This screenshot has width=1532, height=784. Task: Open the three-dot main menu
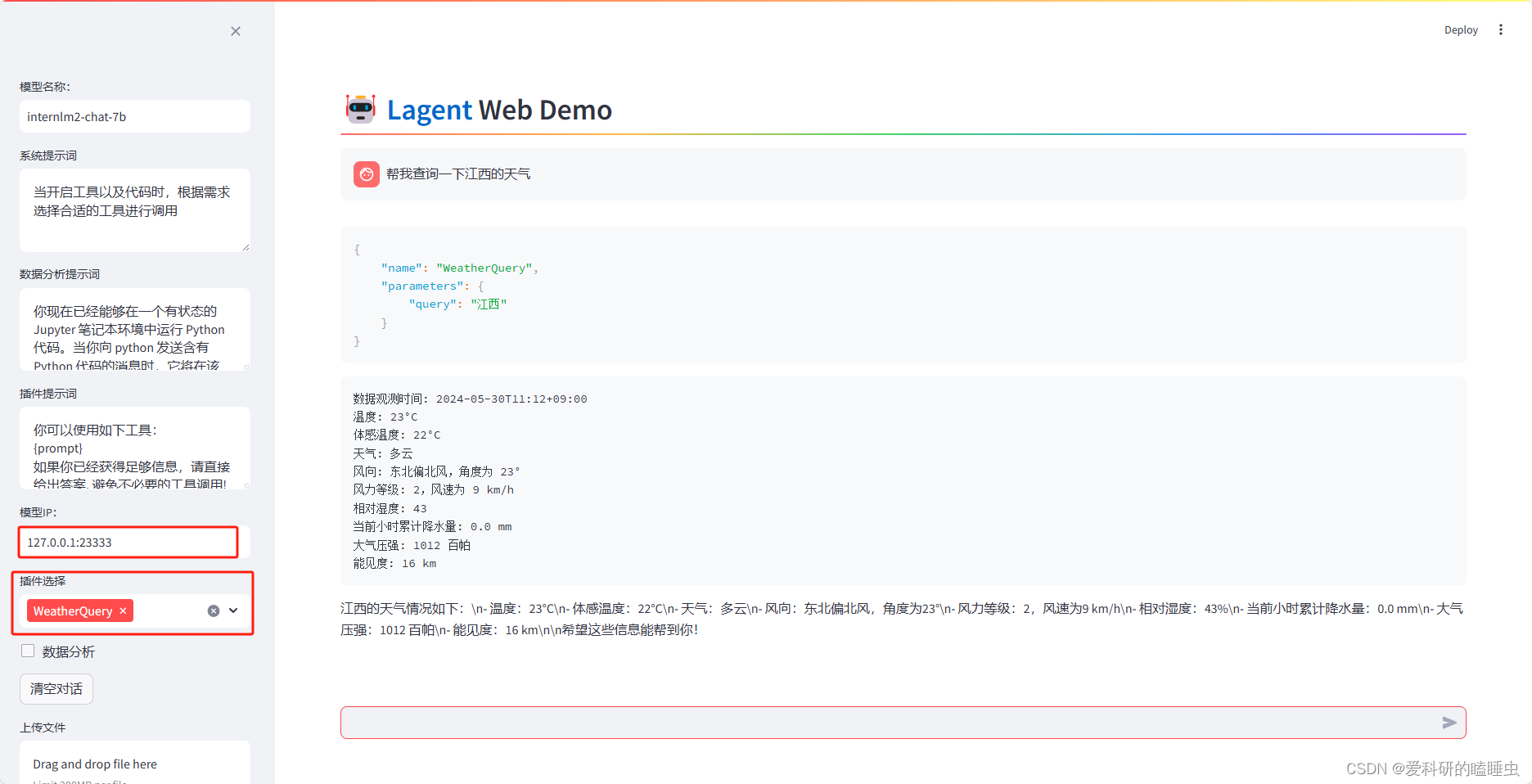(x=1501, y=29)
